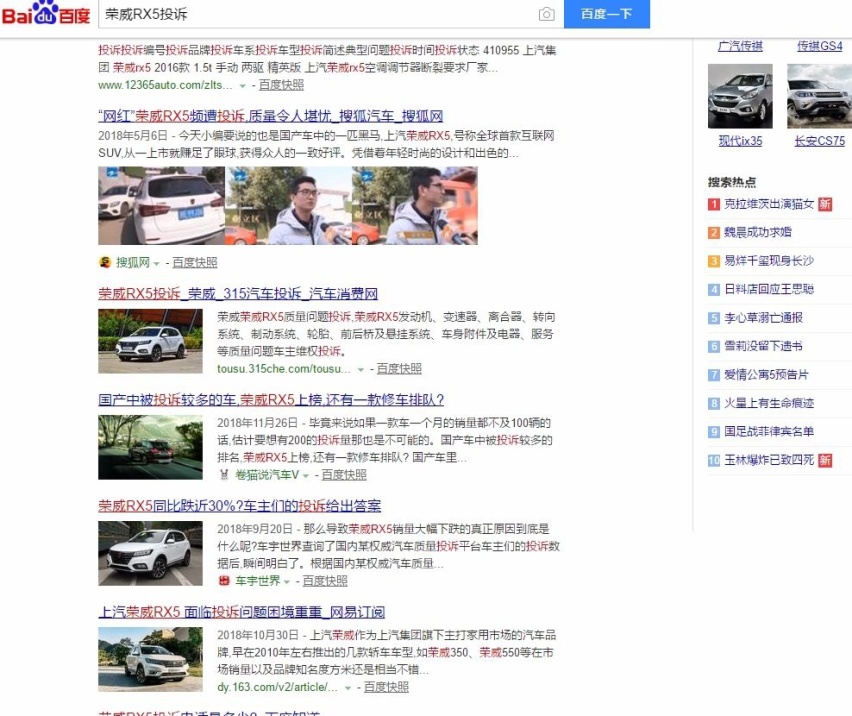Screen dimensions: 852x716
Task: View the middle reporter interview thumbnail
Action: (288, 205)
